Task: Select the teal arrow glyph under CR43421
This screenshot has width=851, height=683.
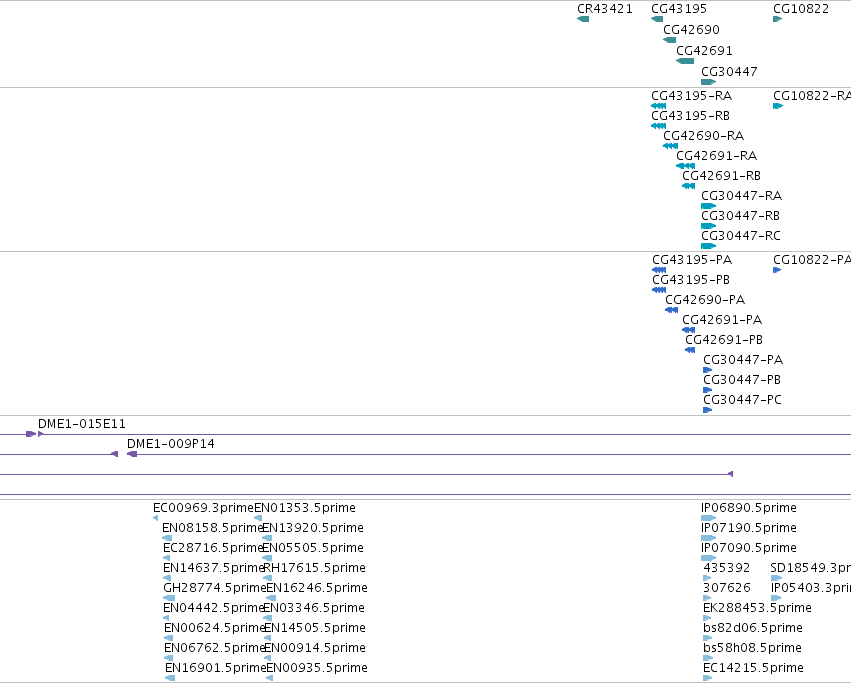Action: (583, 19)
